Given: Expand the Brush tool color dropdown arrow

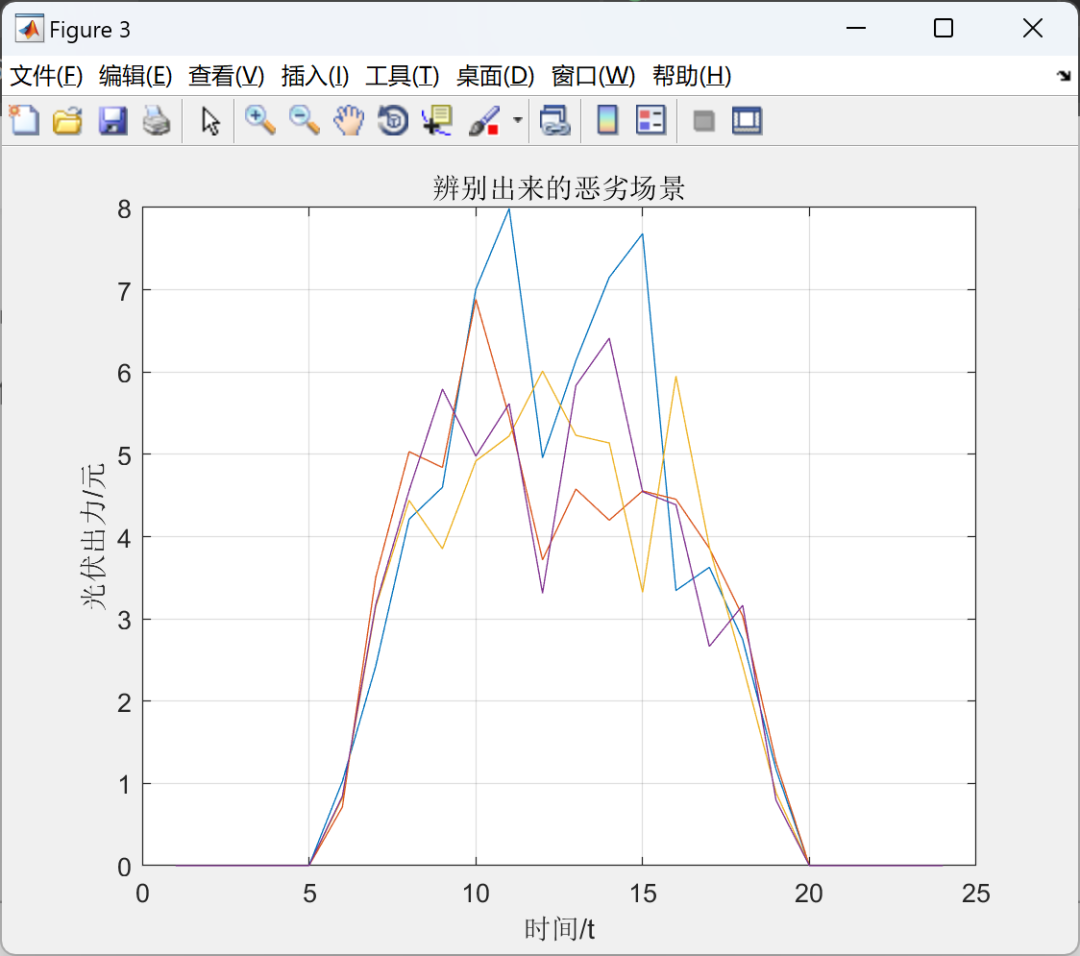Looking at the screenshot, I should [517, 121].
